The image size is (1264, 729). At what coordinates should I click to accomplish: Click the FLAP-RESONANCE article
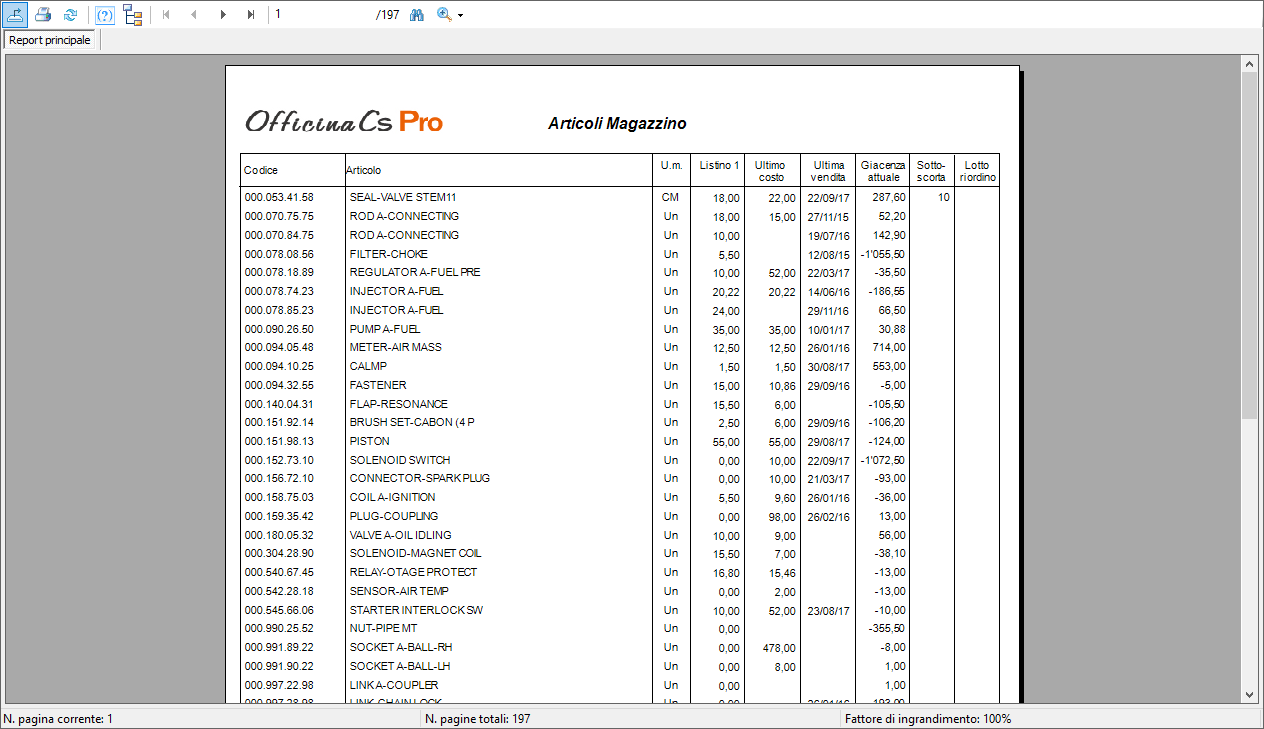[399, 404]
